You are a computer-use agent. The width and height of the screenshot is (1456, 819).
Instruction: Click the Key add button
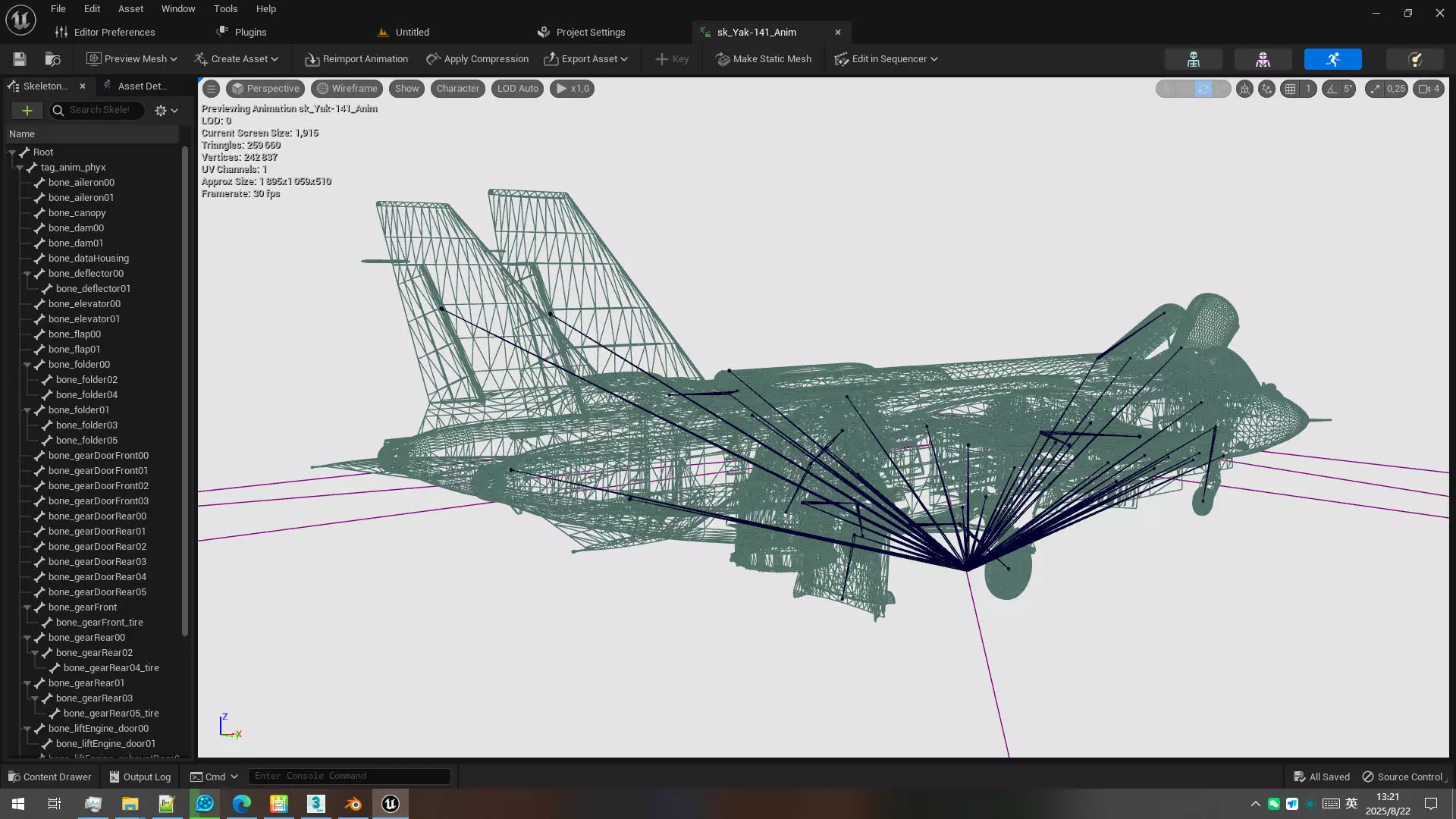(x=672, y=59)
